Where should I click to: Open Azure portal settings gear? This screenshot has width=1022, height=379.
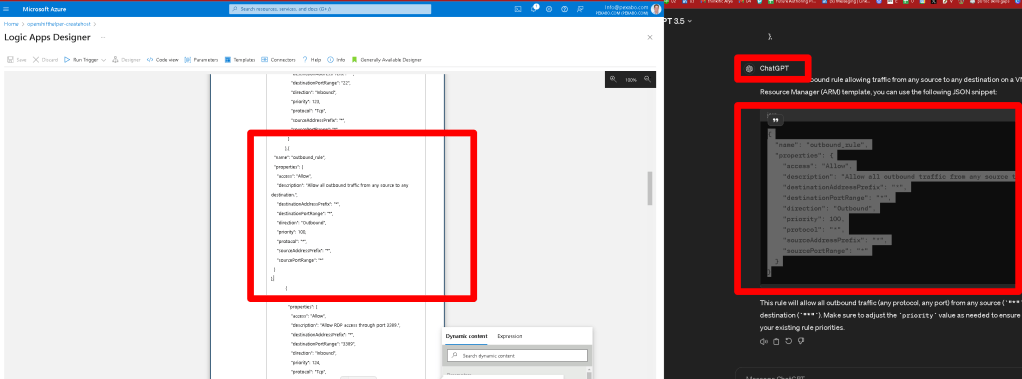pyautogui.click(x=549, y=9)
